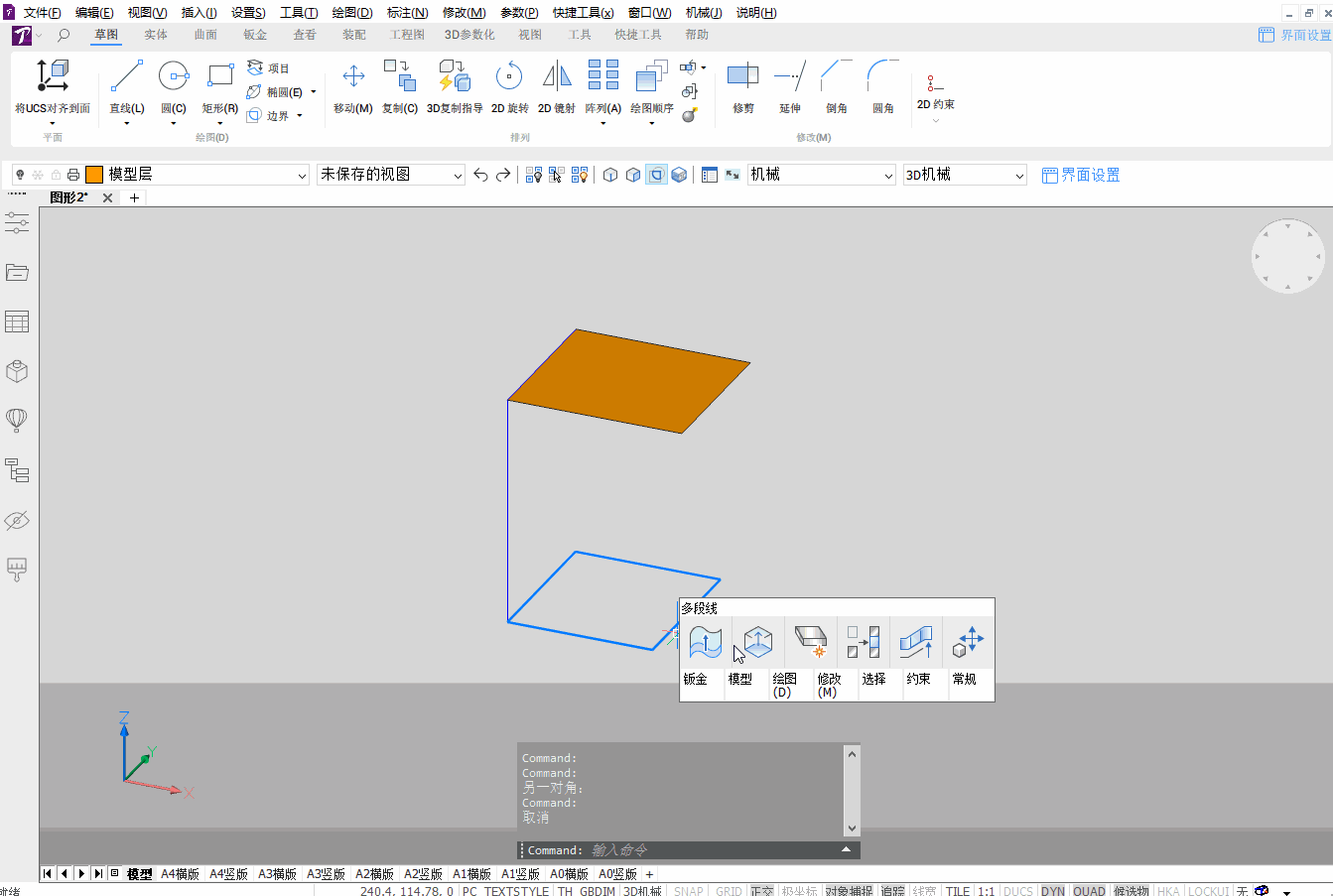
Task: Click the Array (阵列) tool icon
Action: [x=603, y=76]
